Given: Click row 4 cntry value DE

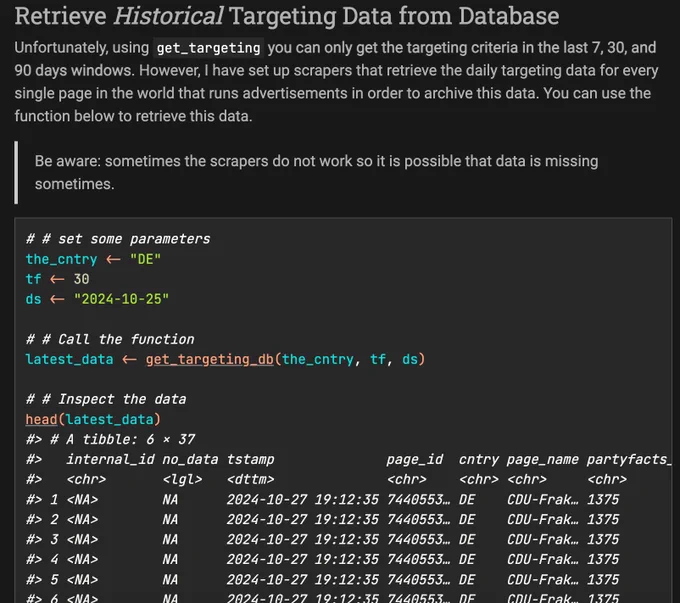Looking at the screenshot, I should [467, 559].
